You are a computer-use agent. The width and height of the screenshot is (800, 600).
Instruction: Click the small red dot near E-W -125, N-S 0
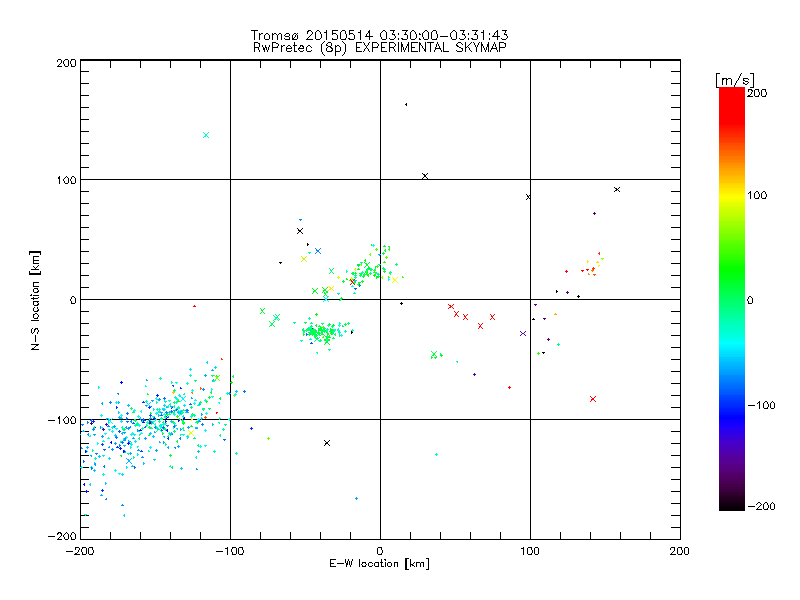(x=194, y=306)
